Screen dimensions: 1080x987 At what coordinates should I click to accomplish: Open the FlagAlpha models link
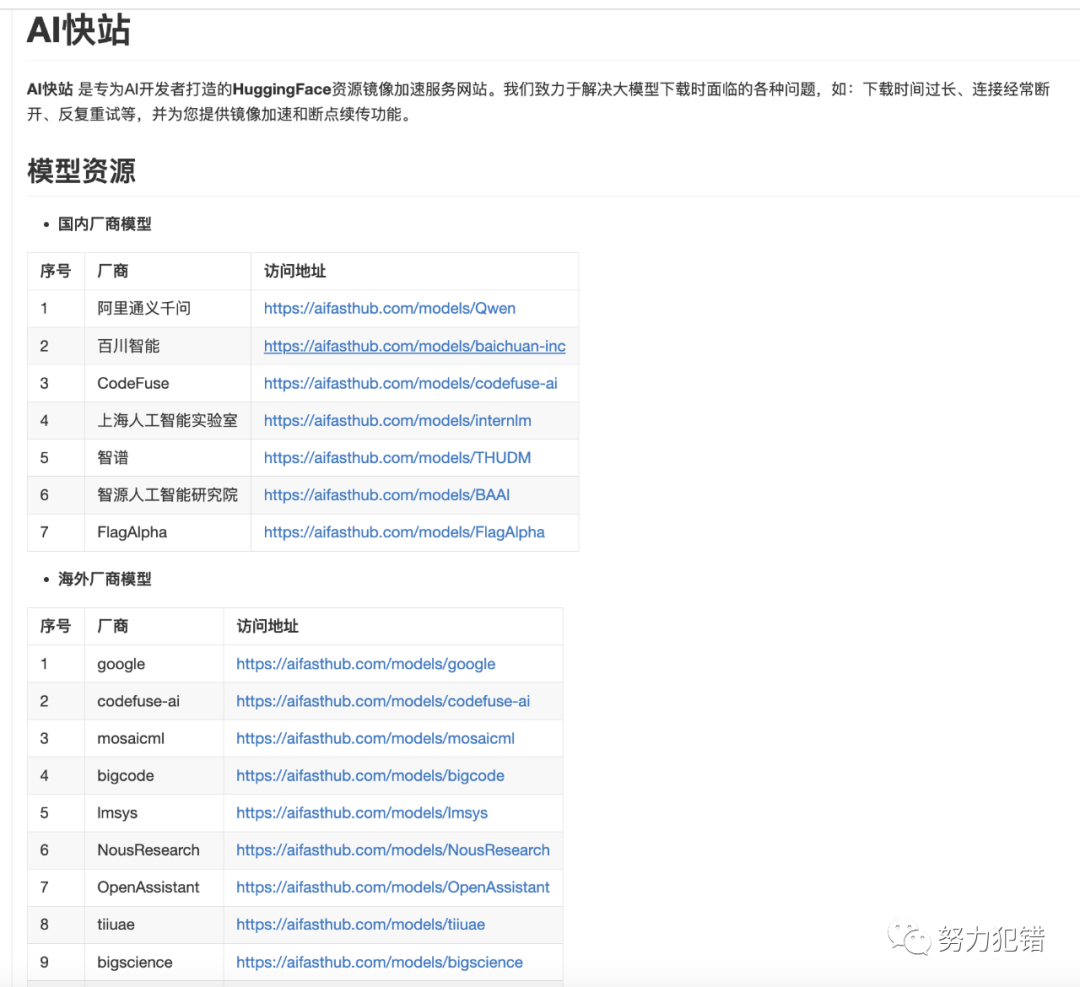click(404, 532)
